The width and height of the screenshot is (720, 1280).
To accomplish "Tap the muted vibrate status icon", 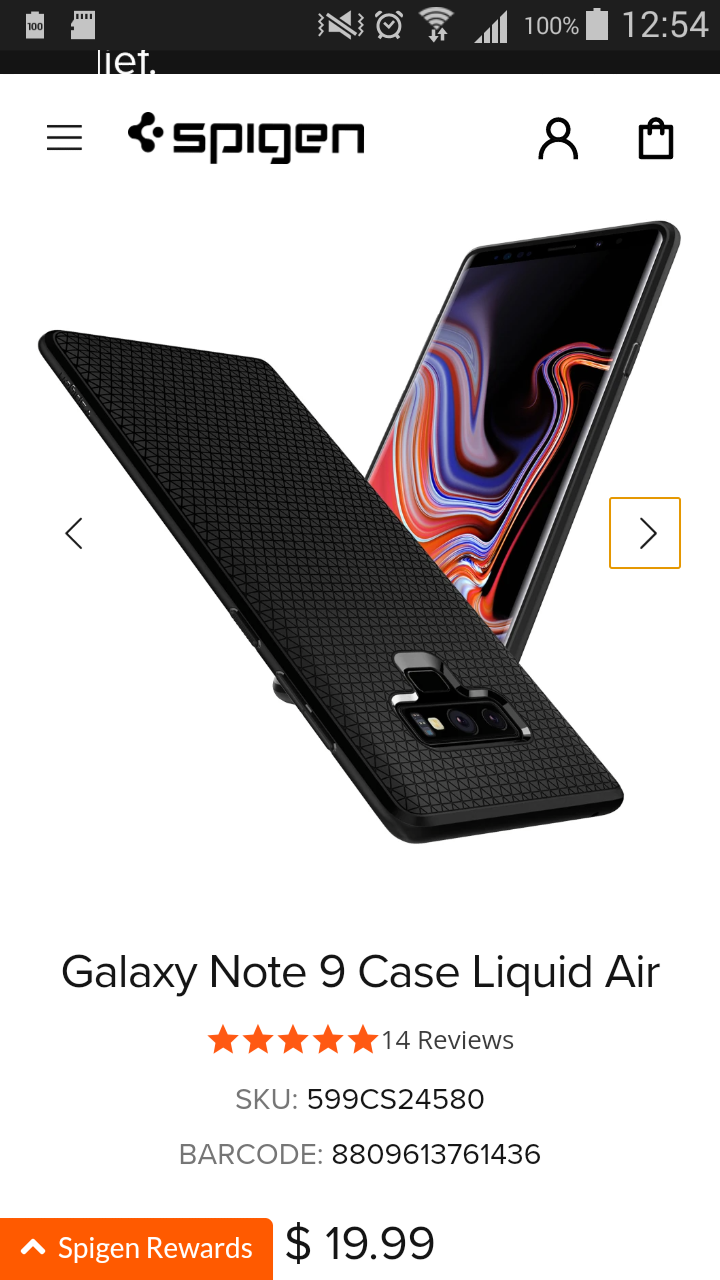I will [340, 25].
